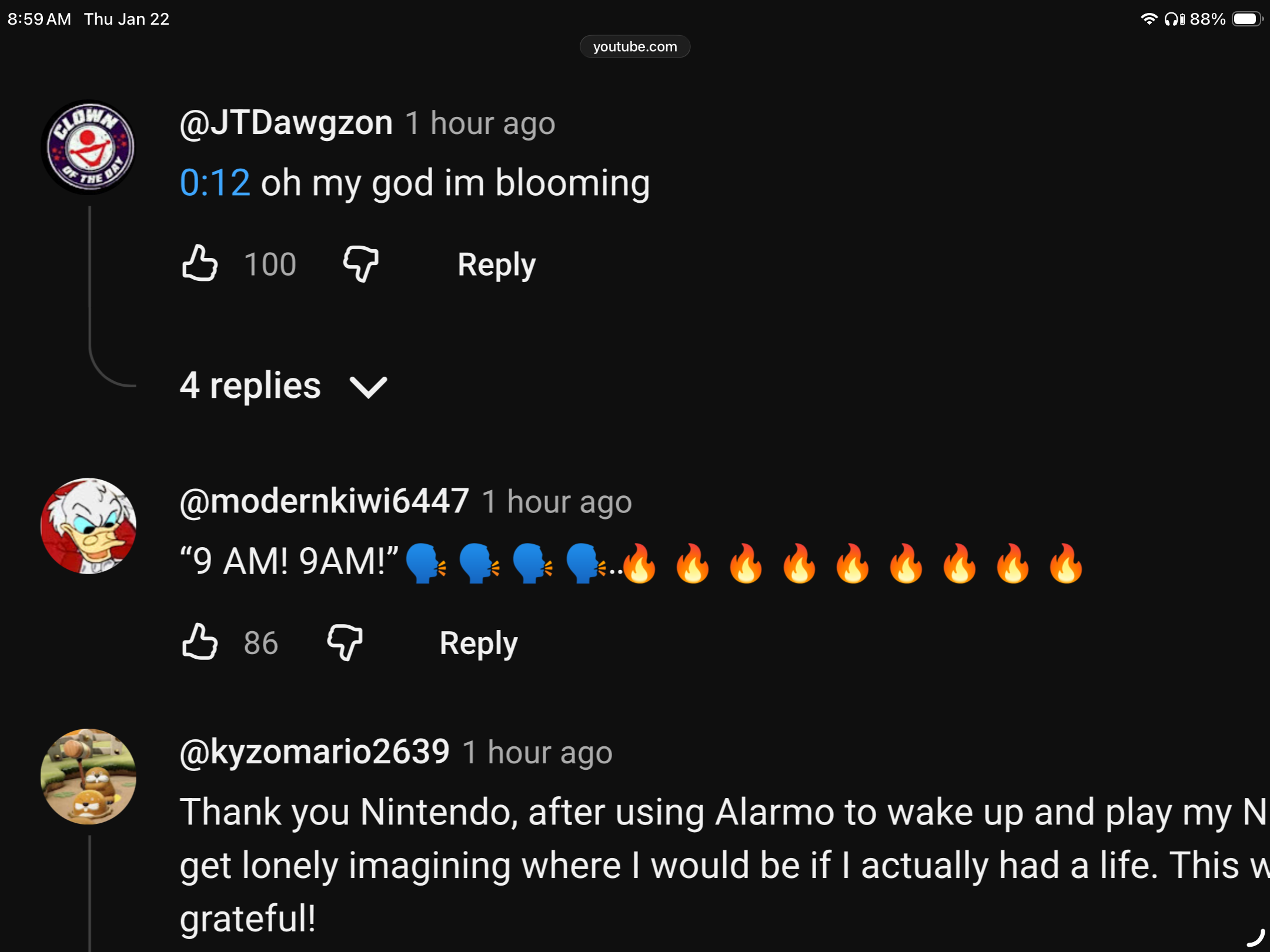Screen dimensions: 1270x952
Task: Open the @kyzomario2639 channel link
Action: pos(315,752)
